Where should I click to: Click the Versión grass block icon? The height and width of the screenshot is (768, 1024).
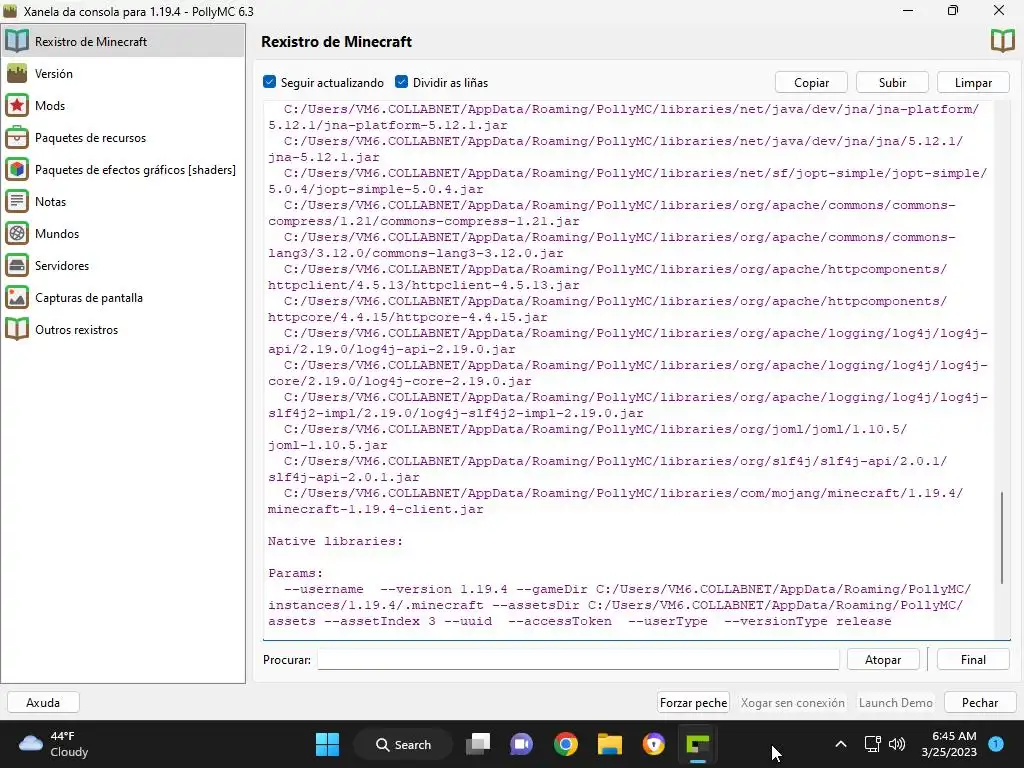17,73
